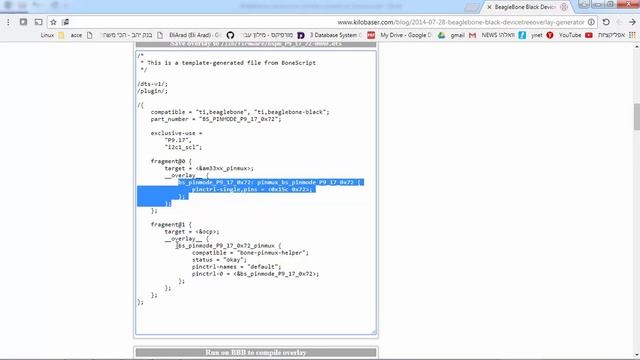Close the BeagleBone Black tab

coord(489,7)
